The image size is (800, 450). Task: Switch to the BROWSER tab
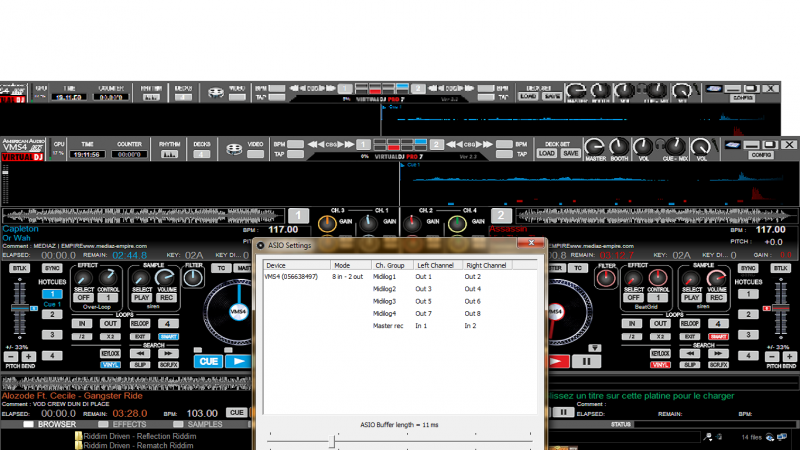tap(50, 424)
